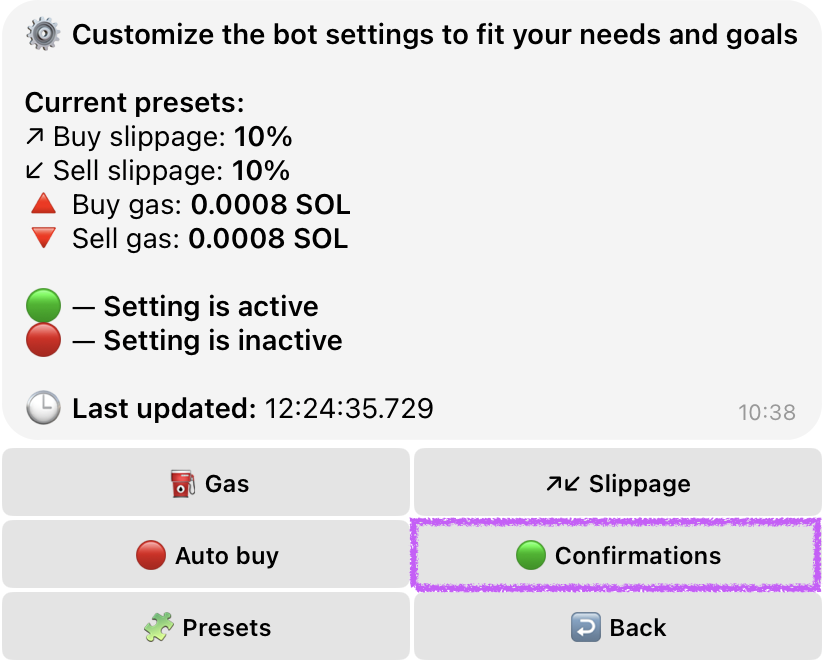Click the gear icon in the message header
824x668 pixels.
click(43, 35)
